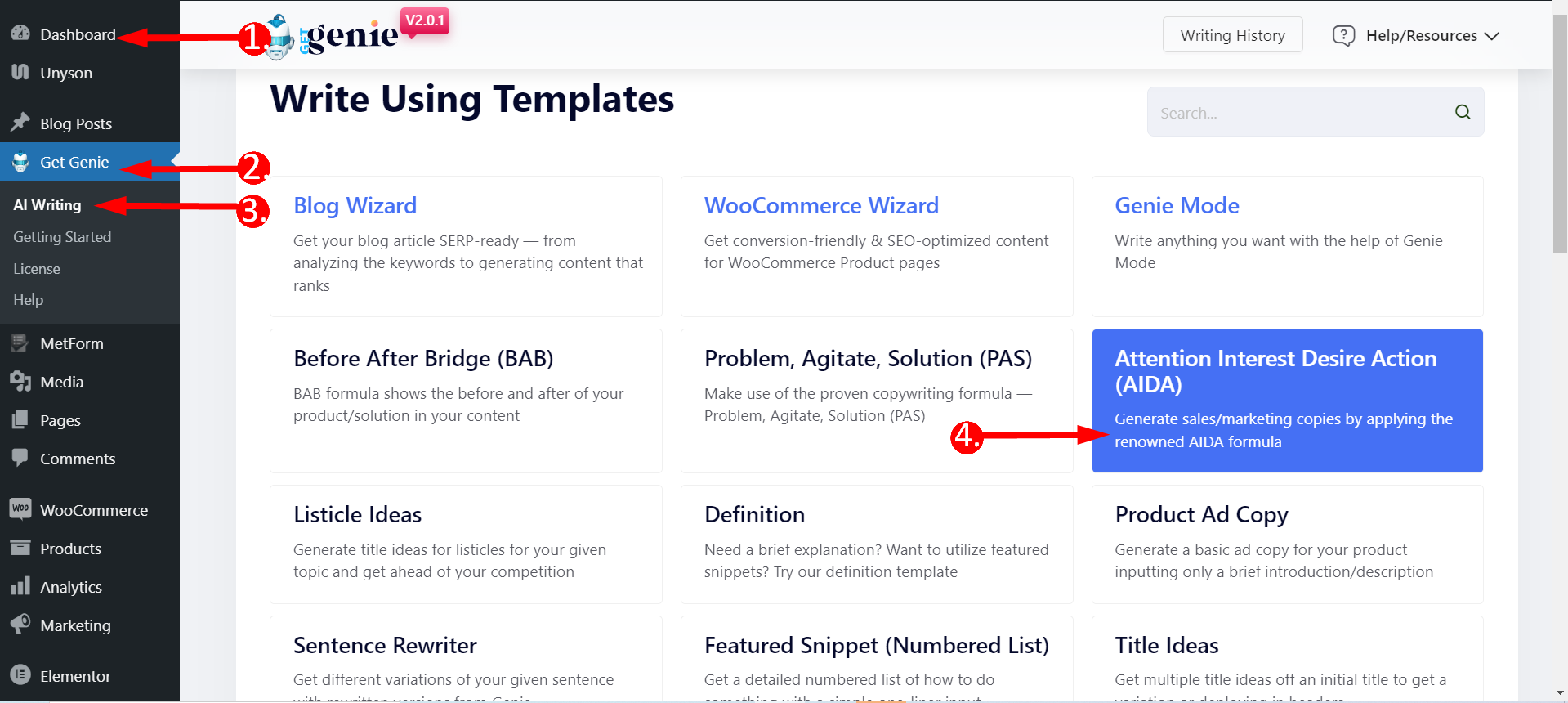Click the magnifier icon in search box
1568x703 pixels.
pyautogui.click(x=1463, y=112)
